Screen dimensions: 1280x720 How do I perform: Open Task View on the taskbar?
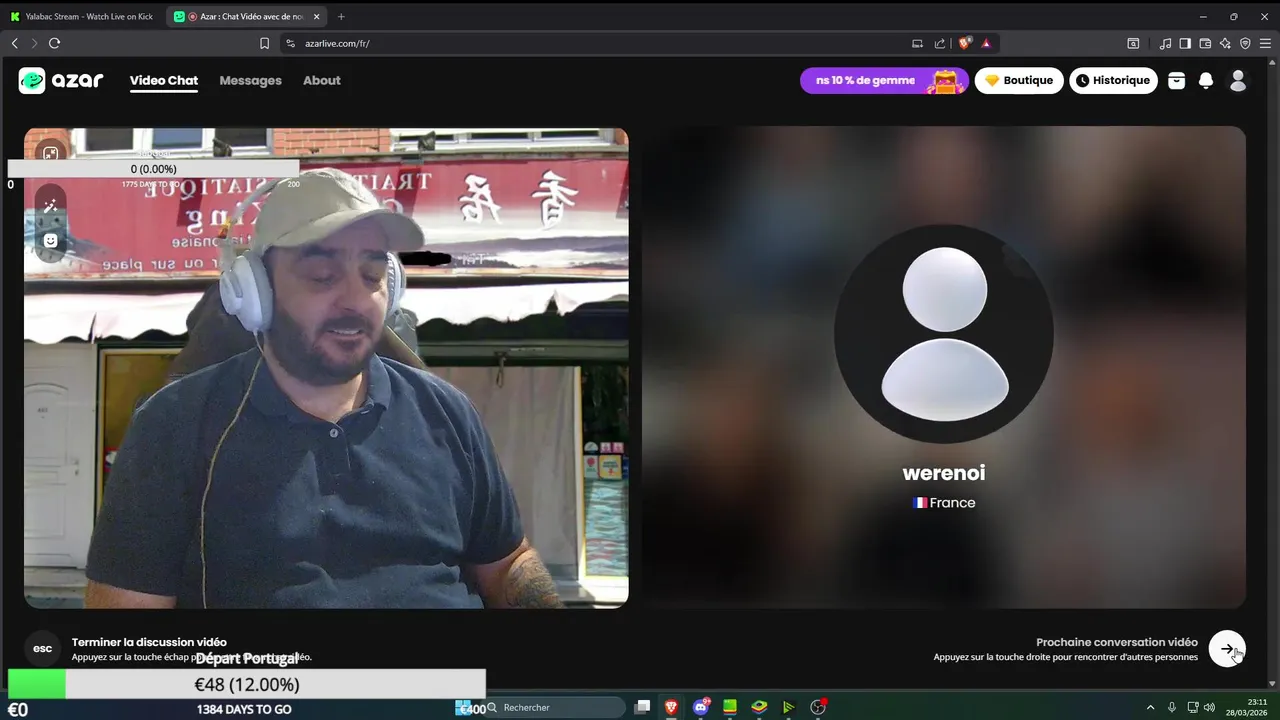point(642,707)
